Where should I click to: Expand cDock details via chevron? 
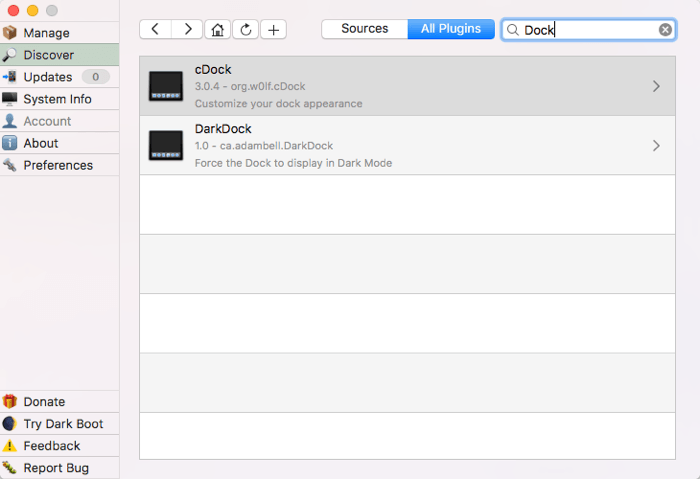click(656, 86)
